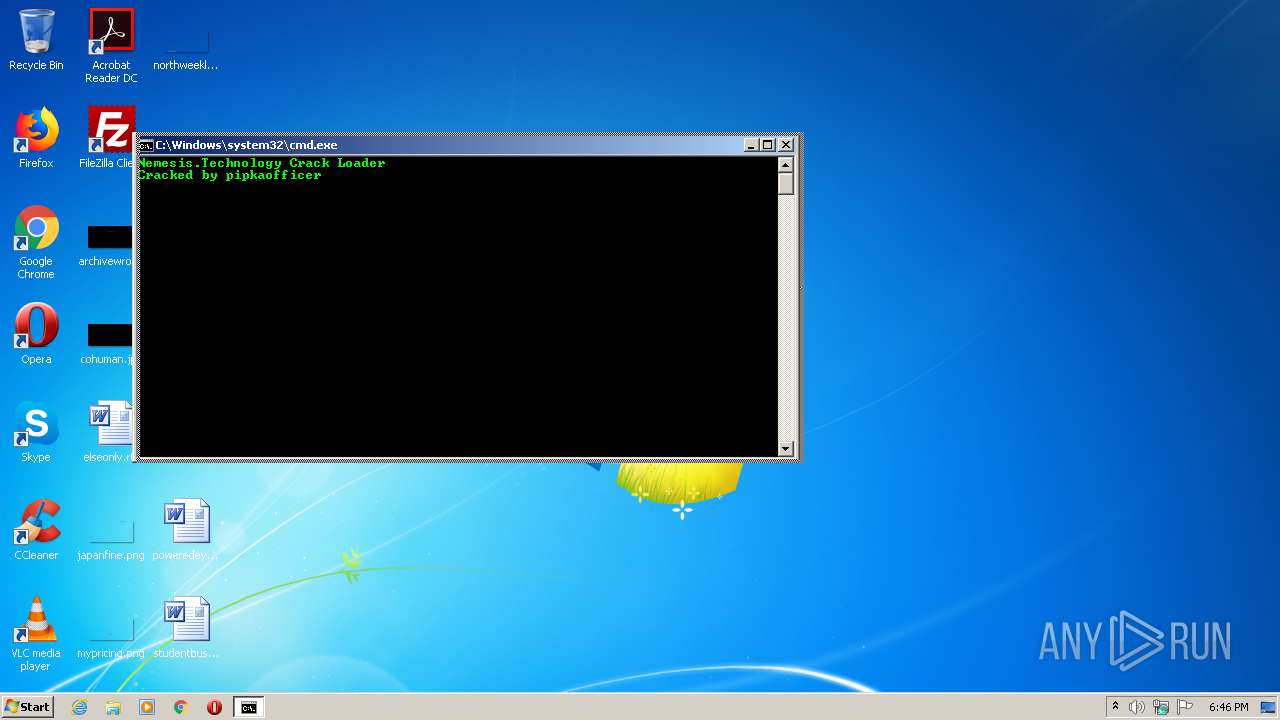The height and width of the screenshot is (720, 1280).
Task: Switch to cmd.exe taskbar button
Action: point(248,707)
